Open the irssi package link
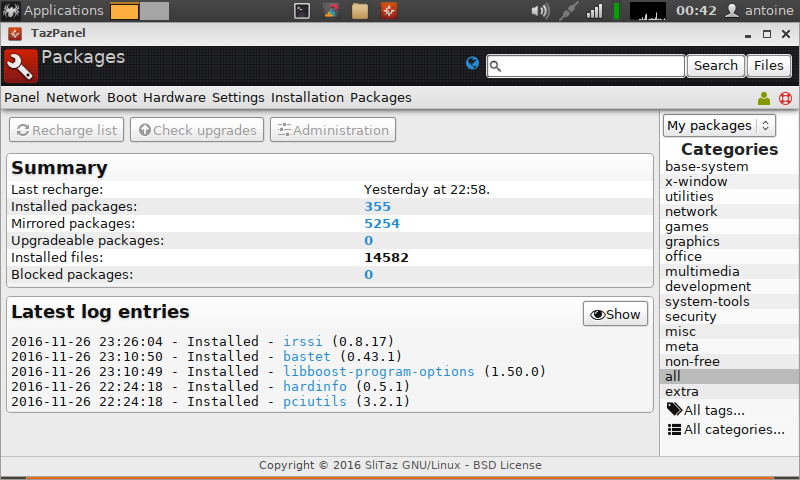 [x=303, y=341]
